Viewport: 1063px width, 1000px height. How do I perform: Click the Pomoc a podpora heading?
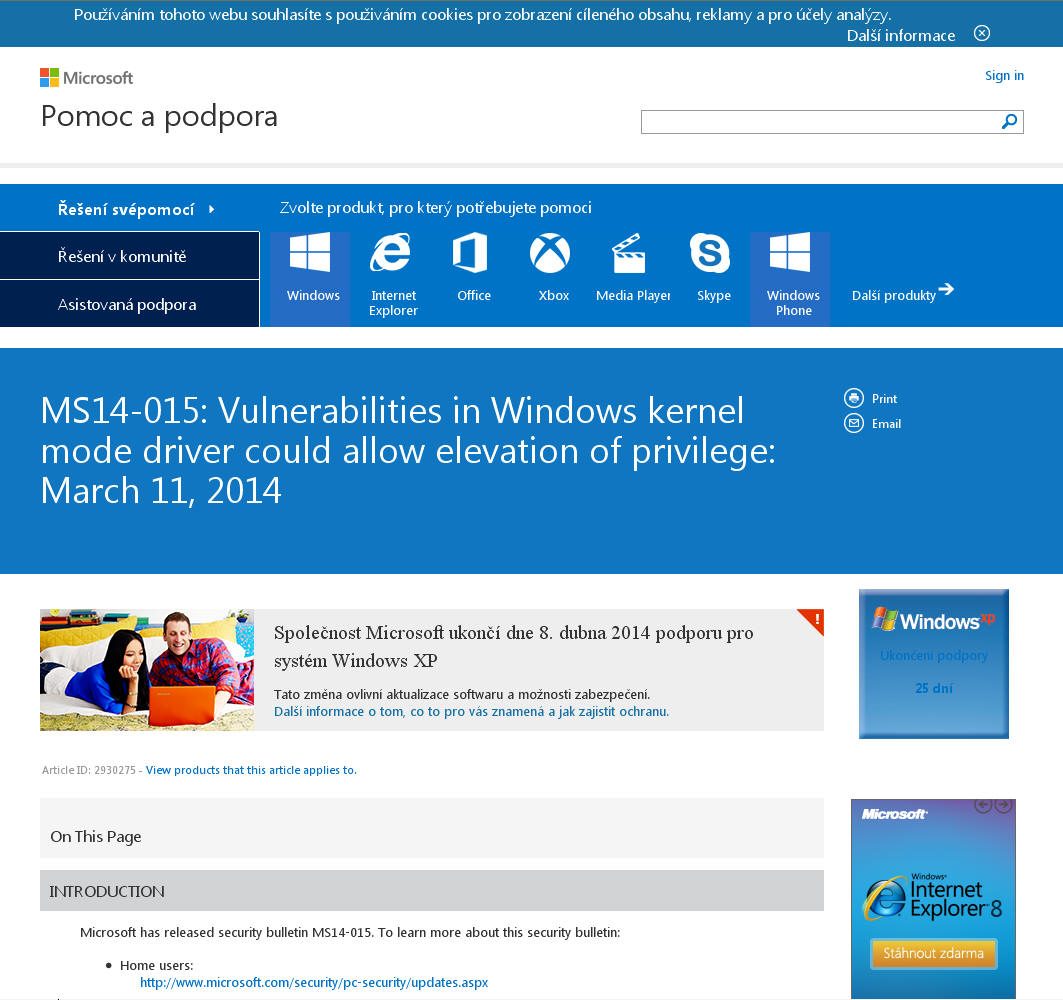159,116
